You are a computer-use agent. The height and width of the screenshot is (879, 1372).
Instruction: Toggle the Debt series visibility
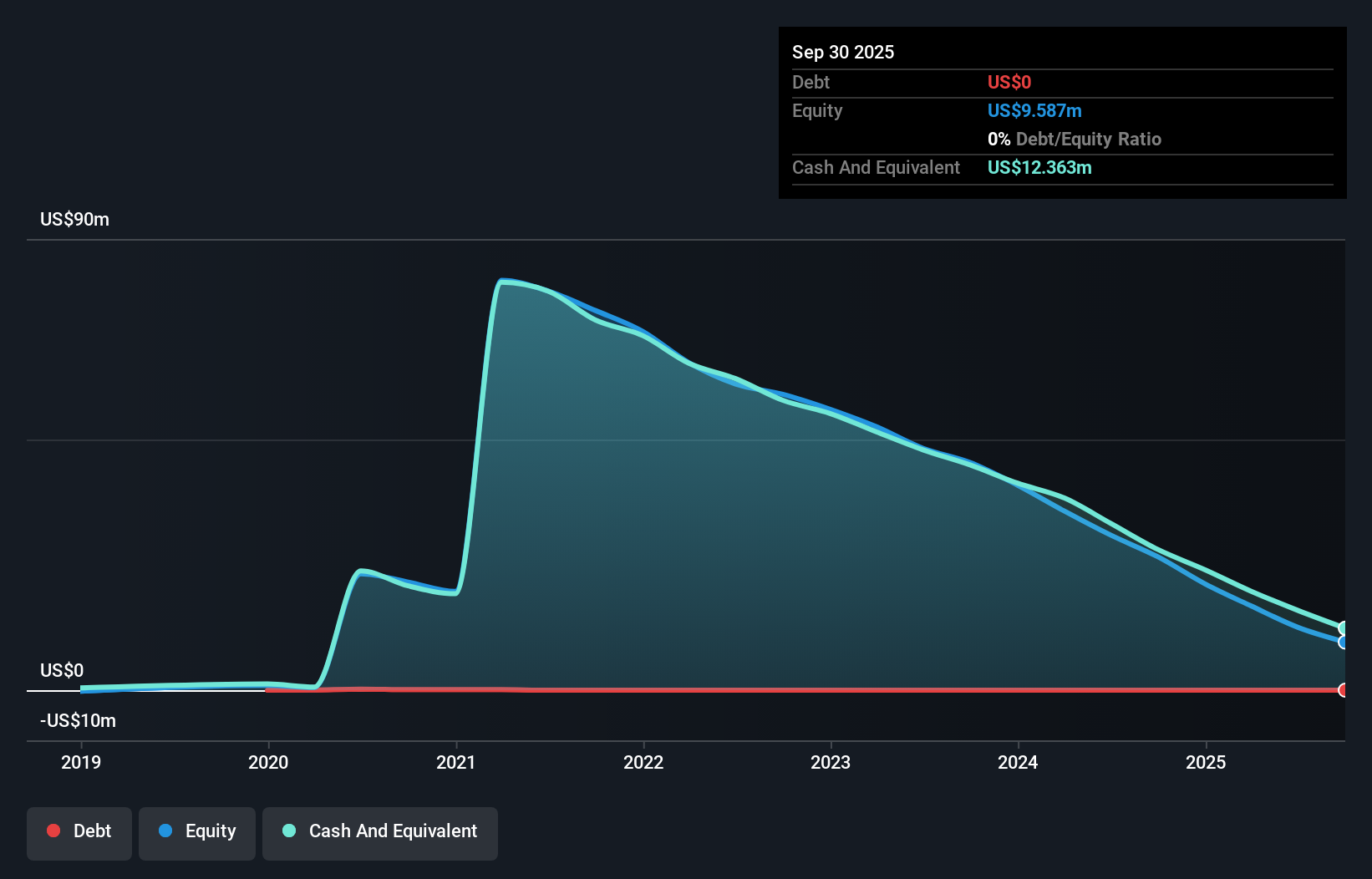coord(79,832)
